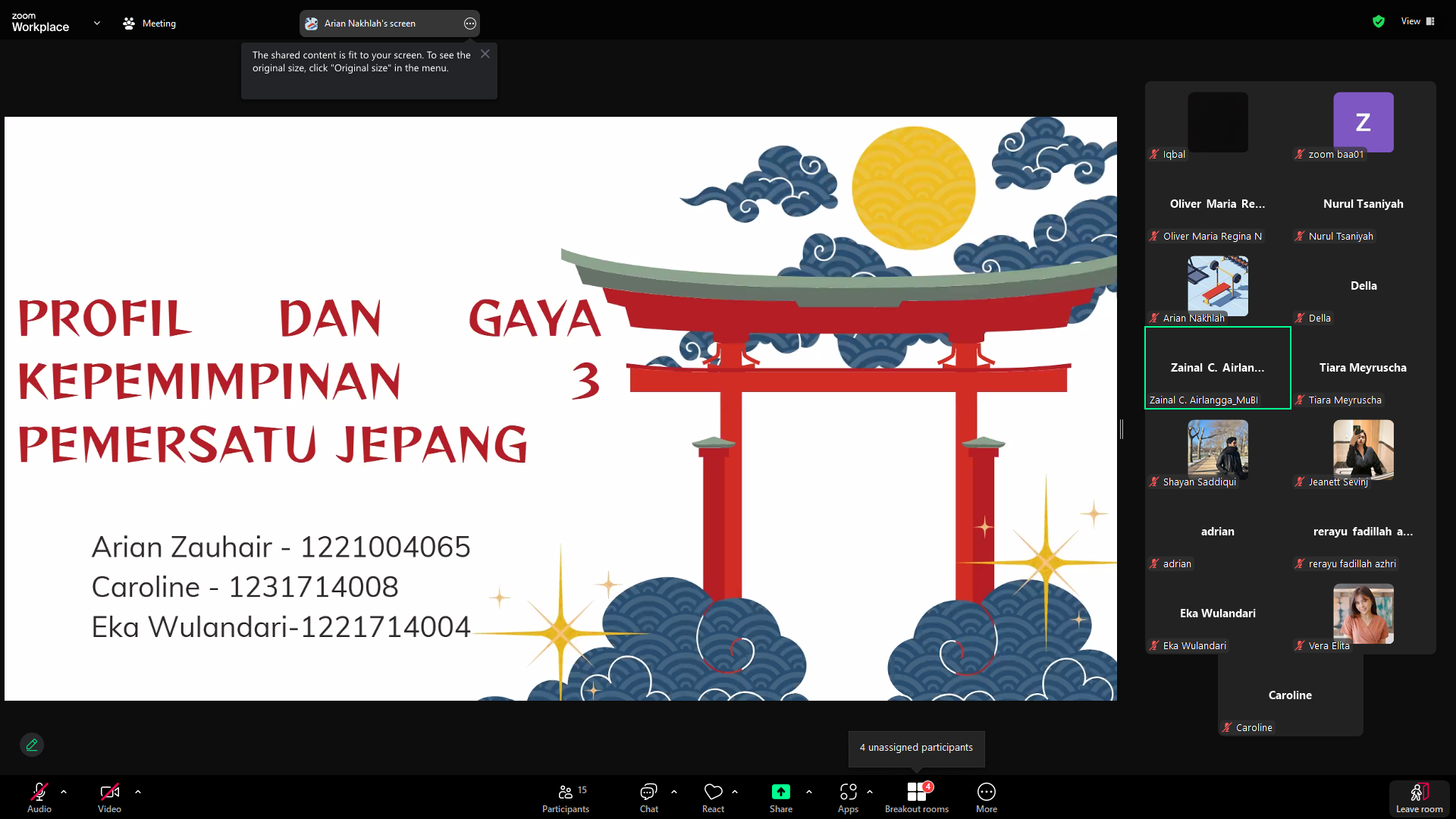Click highlighted Zainal C. Airlangga tile

click(1218, 368)
